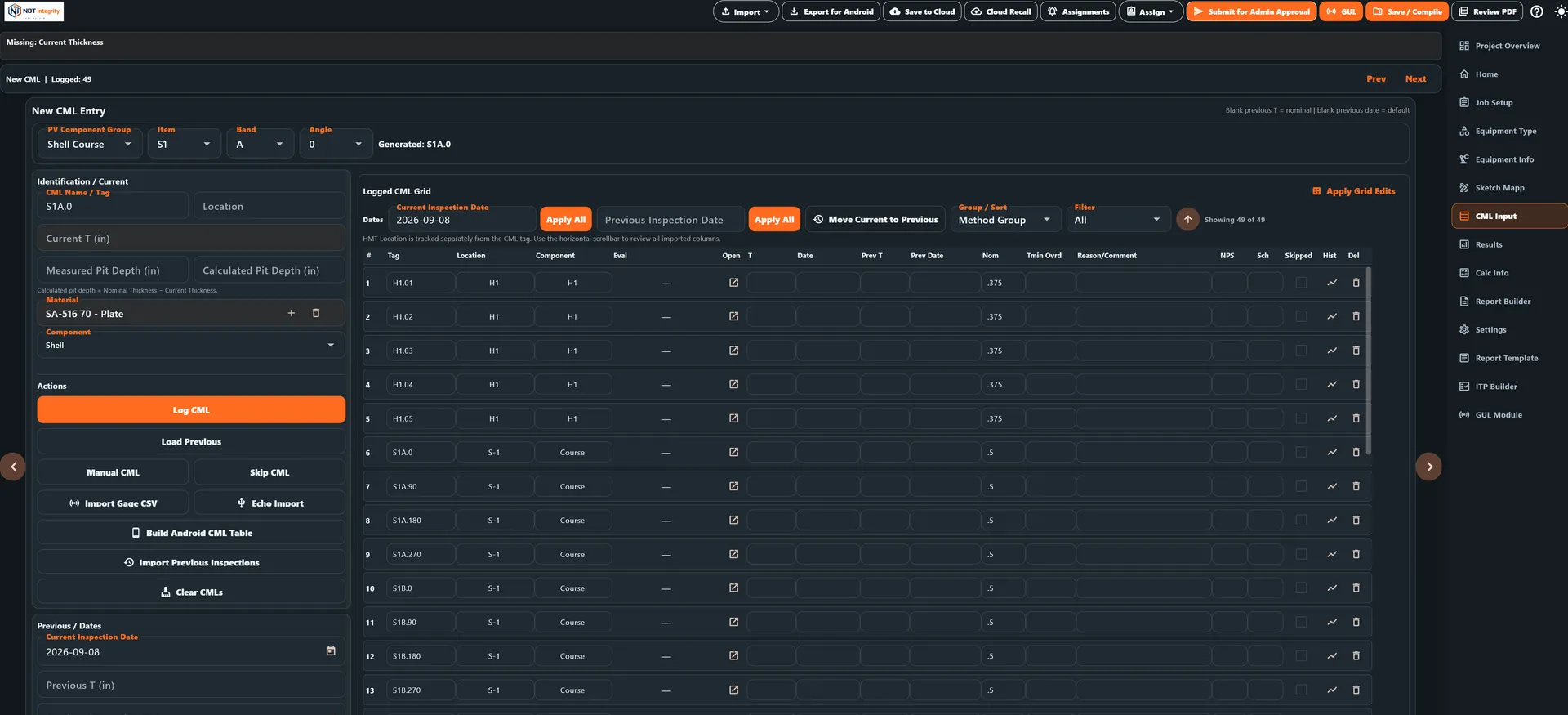Go to previous page with left chevron circle
Viewport: 1568px width, 715px height.
(13, 467)
